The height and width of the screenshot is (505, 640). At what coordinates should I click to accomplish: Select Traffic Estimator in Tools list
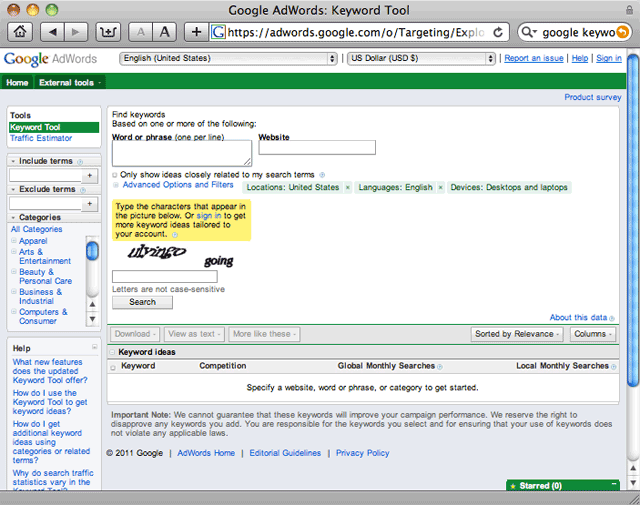click(x=41, y=138)
